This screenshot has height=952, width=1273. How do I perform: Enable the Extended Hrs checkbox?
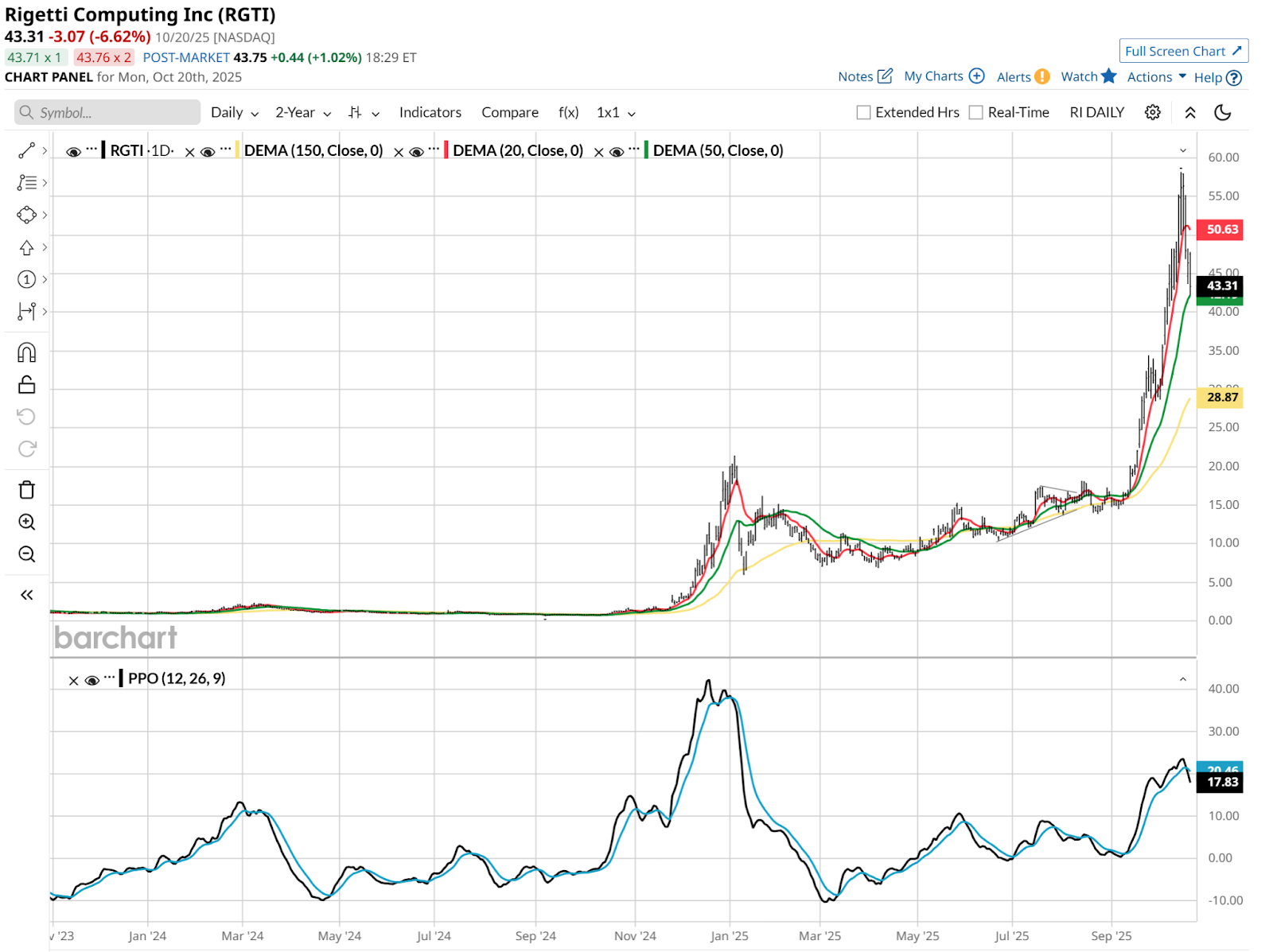pyautogui.click(x=863, y=112)
